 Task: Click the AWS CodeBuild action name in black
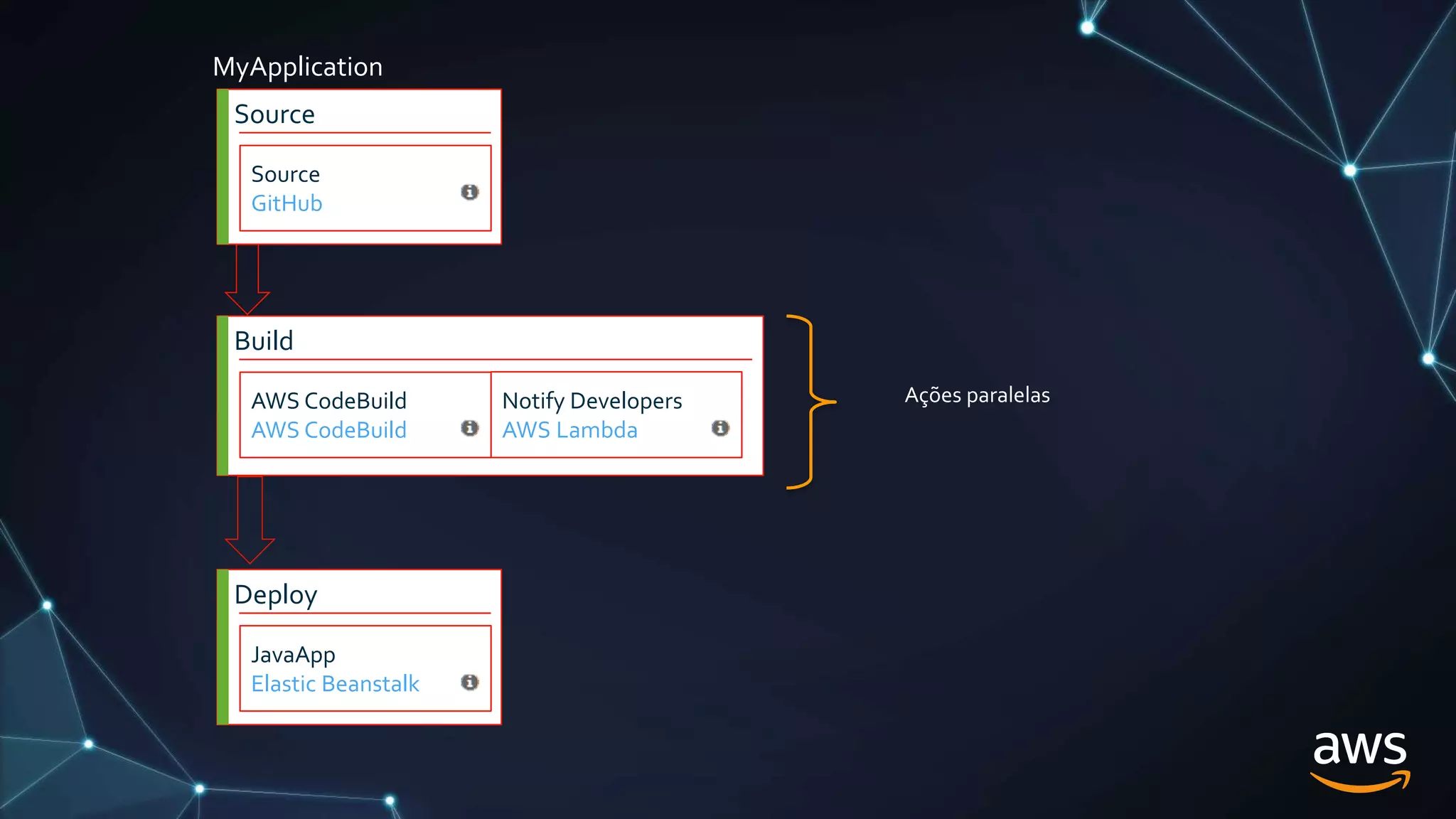pos(328,401)
